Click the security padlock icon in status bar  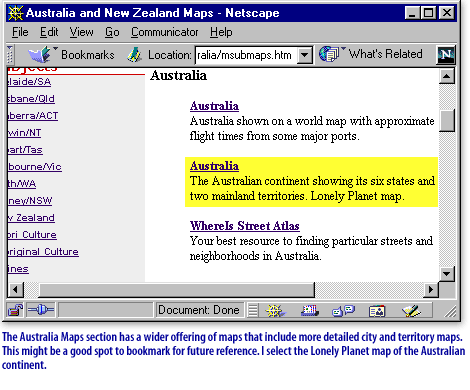(15, 310)
